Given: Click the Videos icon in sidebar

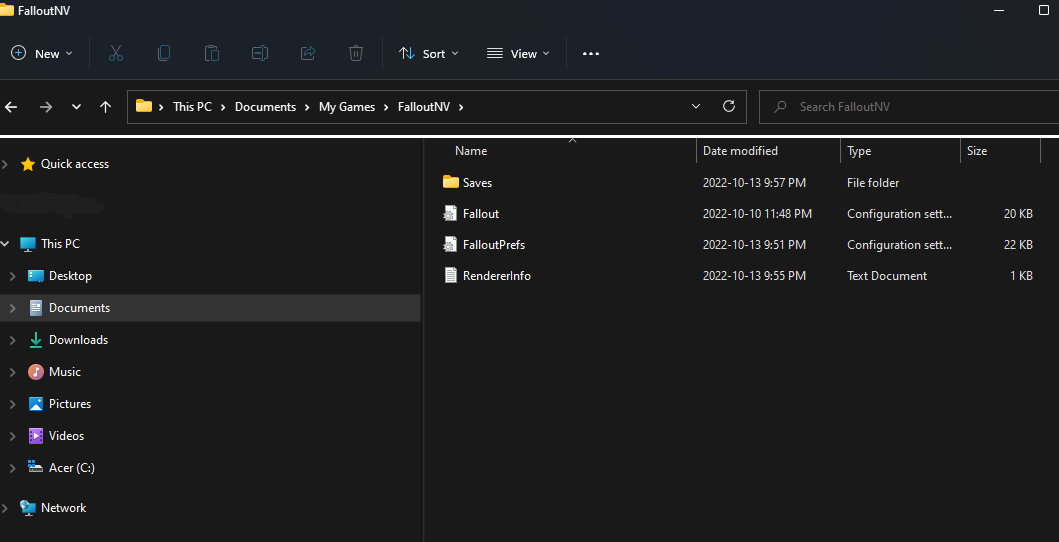Looking at the screenshot, I should [x=36, y=435].
